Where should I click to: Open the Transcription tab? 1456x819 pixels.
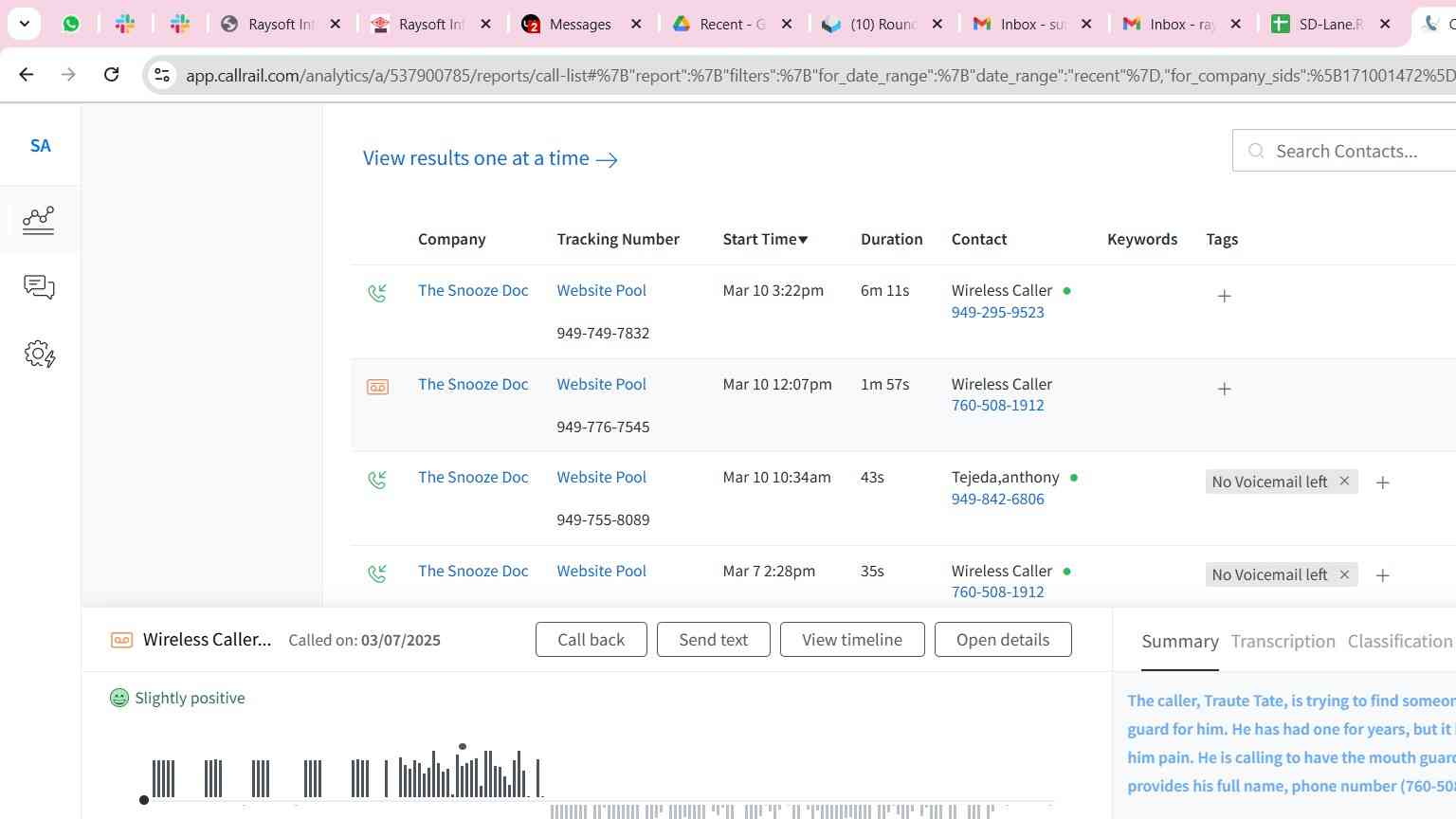coord(1283,642)
